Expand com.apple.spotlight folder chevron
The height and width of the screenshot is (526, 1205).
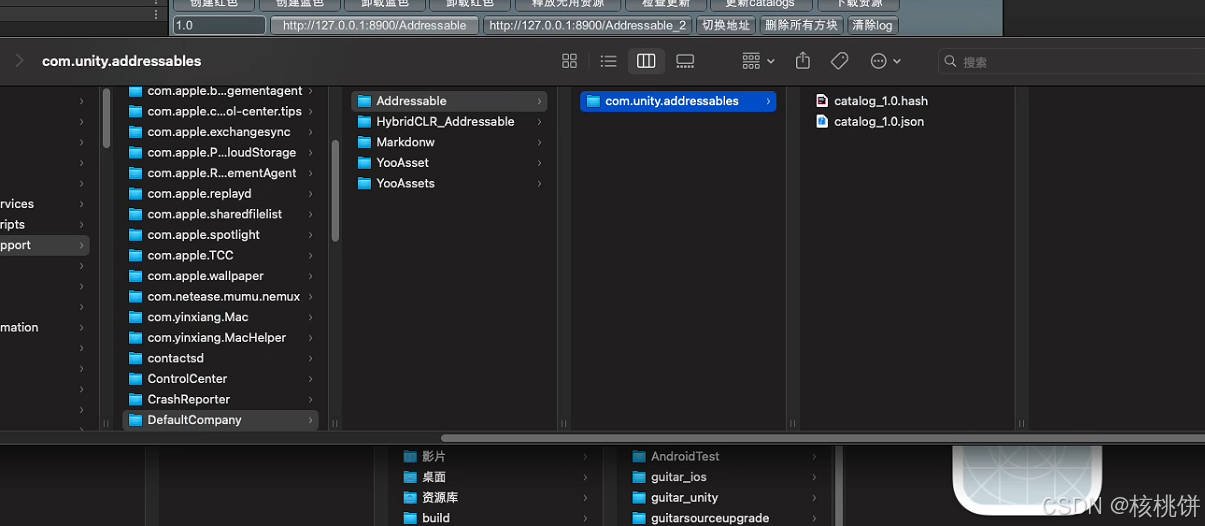click(x=311, y=235)
